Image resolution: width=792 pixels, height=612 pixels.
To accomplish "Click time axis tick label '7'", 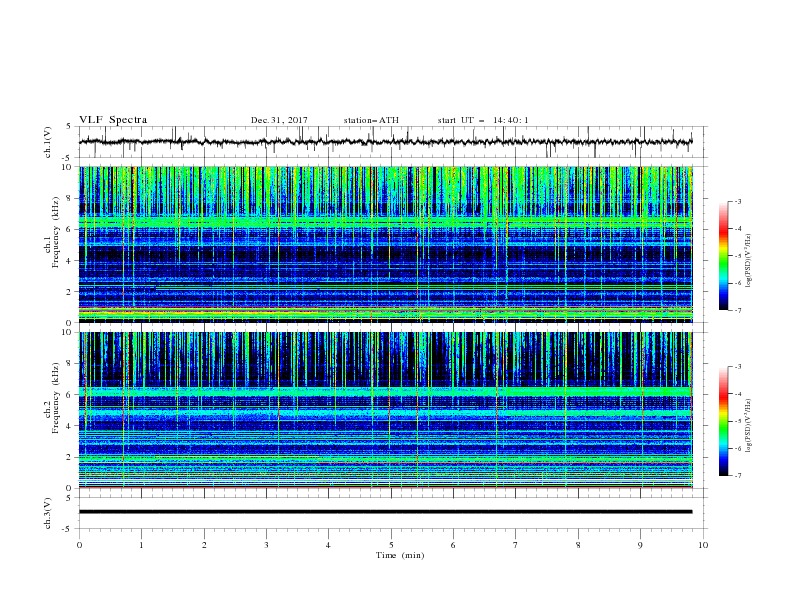I will [x=516, y=545].
